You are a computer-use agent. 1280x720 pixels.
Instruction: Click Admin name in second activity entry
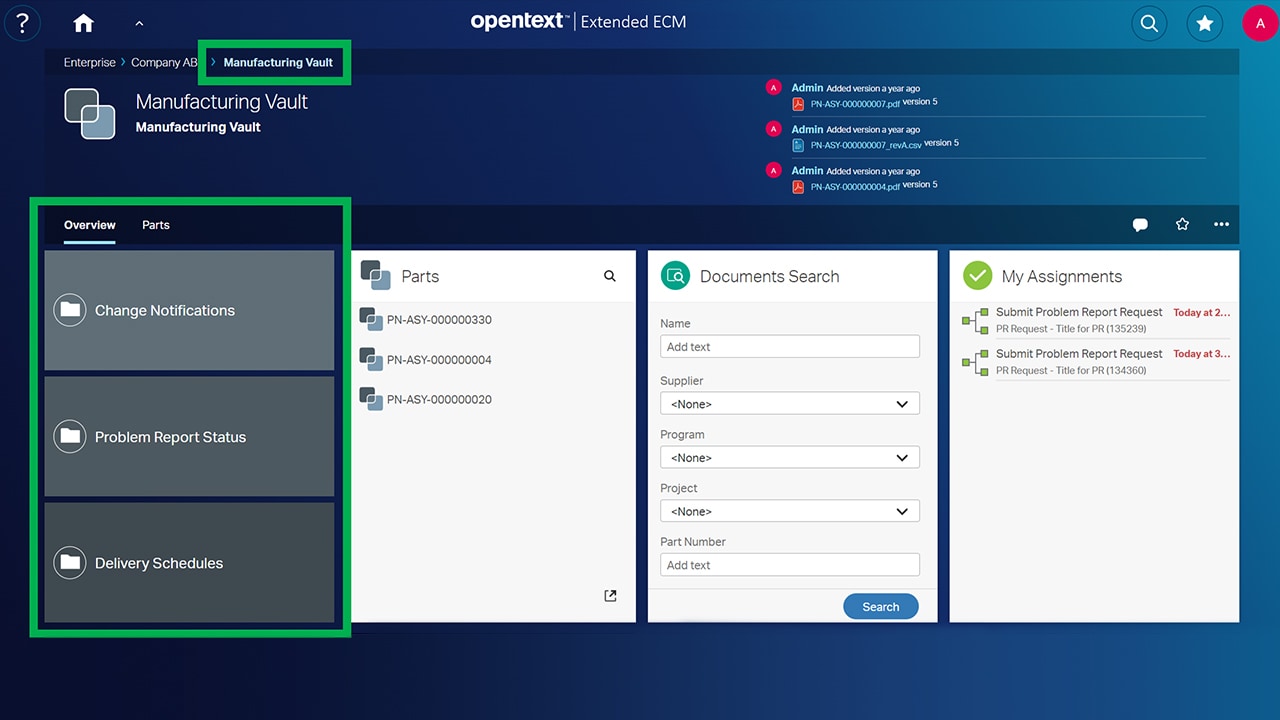pos(807,129)
